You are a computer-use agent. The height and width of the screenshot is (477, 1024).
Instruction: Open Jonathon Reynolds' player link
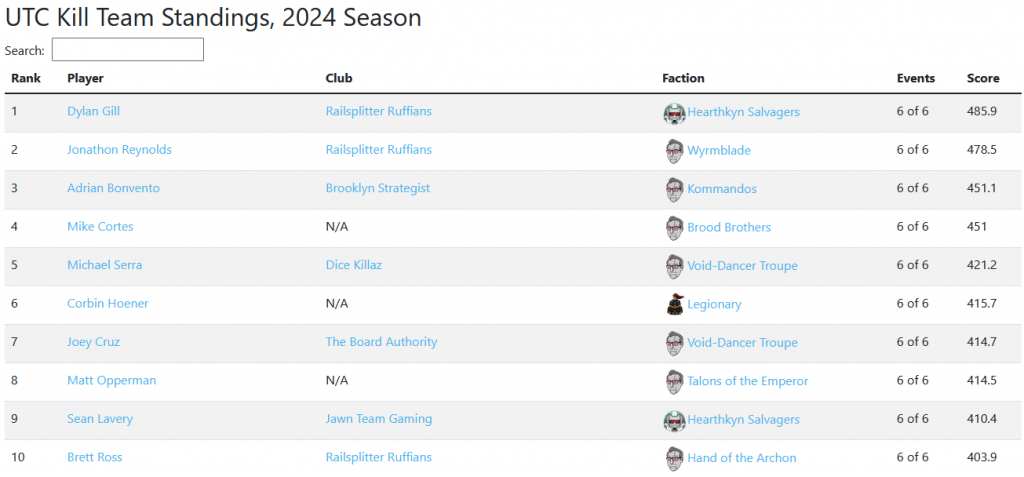[x=119, y=150]
